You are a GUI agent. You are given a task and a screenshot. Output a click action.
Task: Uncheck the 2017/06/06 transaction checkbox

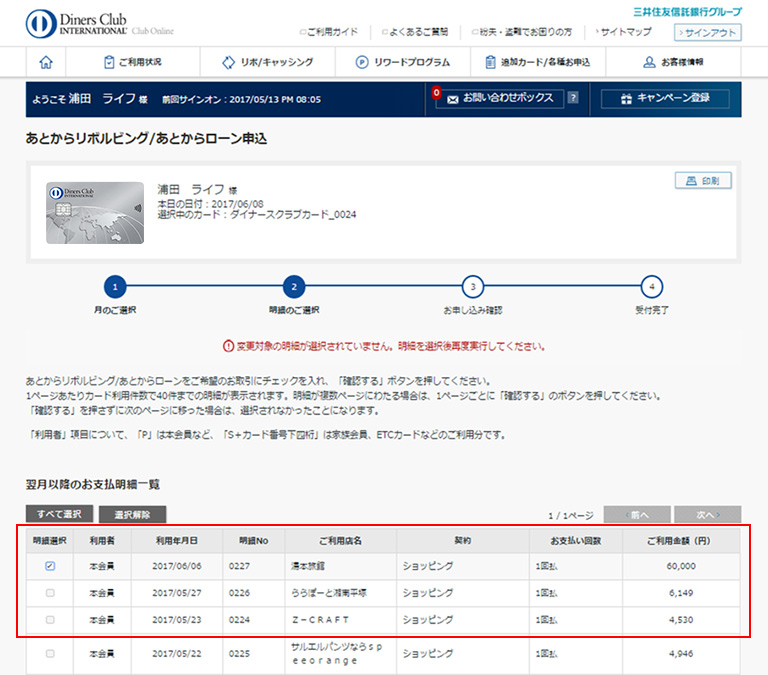click(x=50, y=566)
